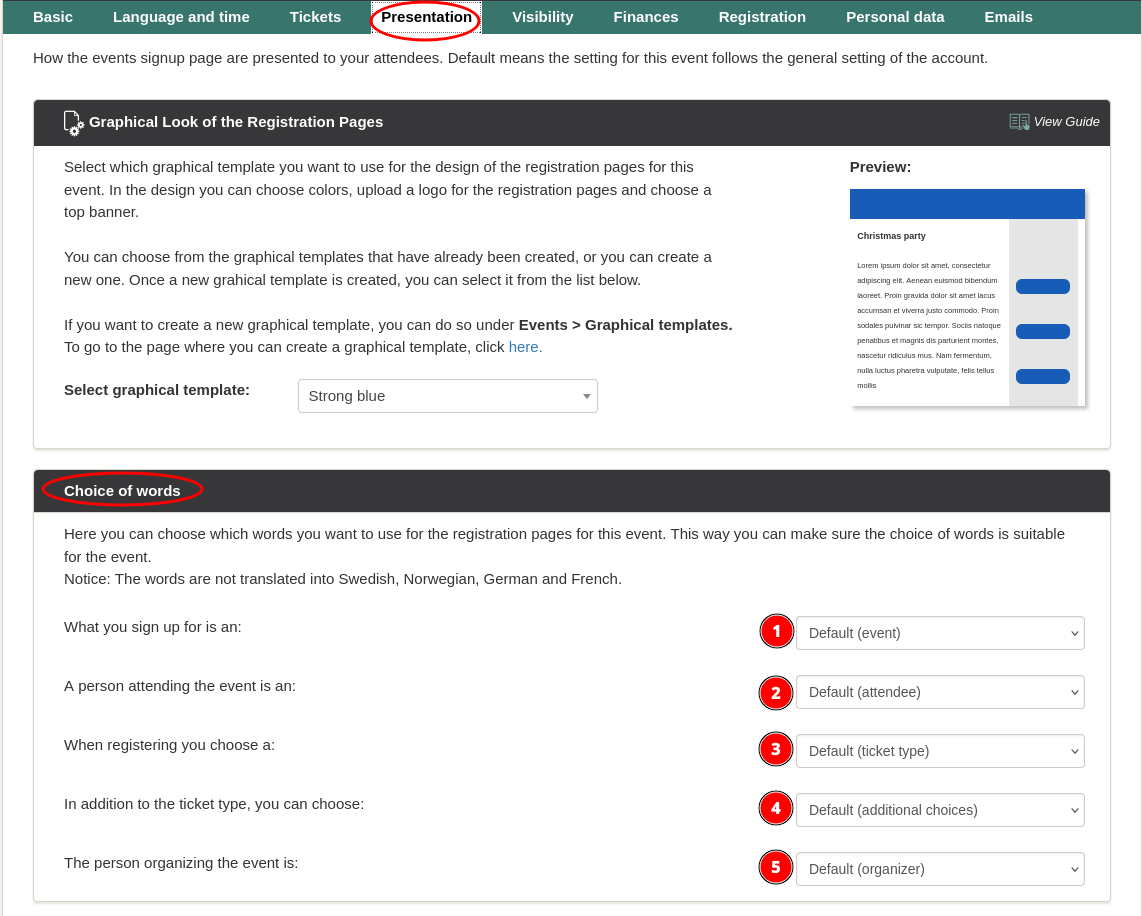The width and height of the screenshot is (1142, 916).
Task: Expand the Default (attendee) dropdown
Action: coord(940,692)
